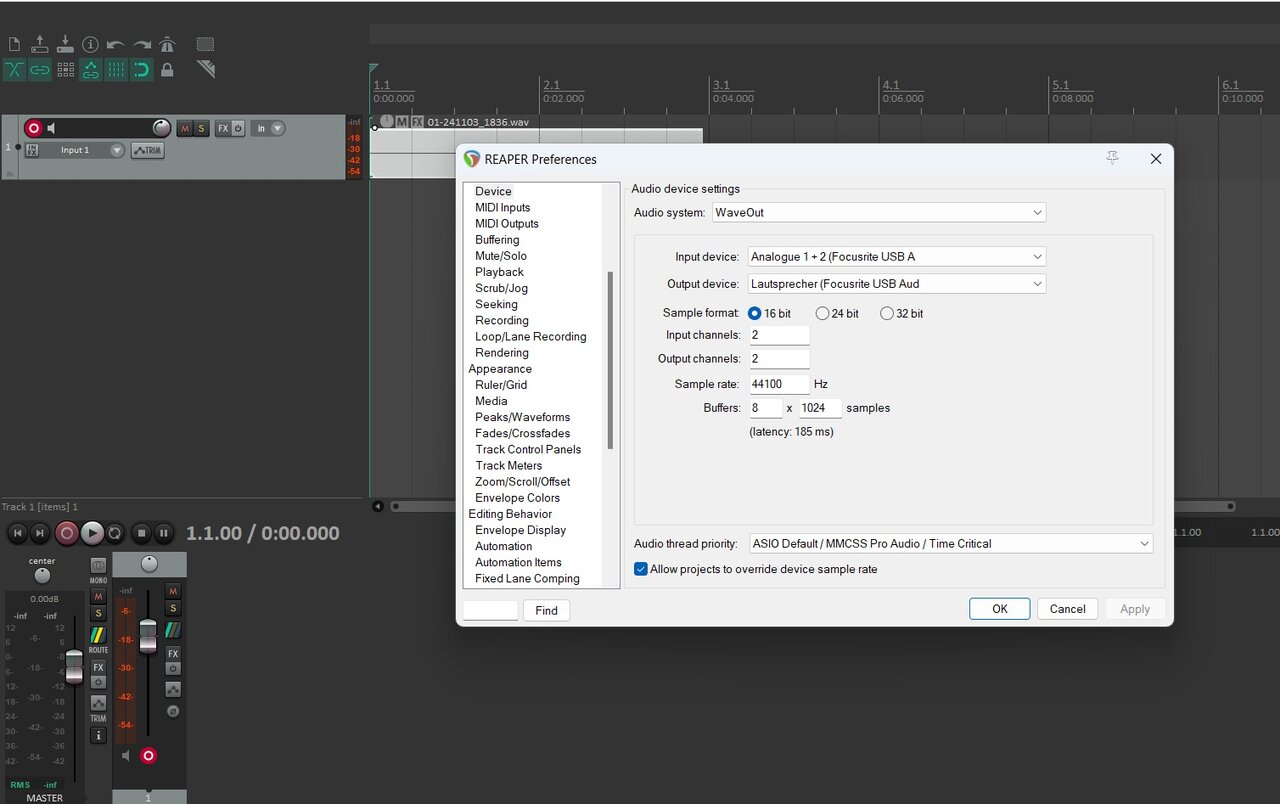Arm Track 1 for recording in track panel
This screenshot has height=804, width=1280.
tap(33, 128)
